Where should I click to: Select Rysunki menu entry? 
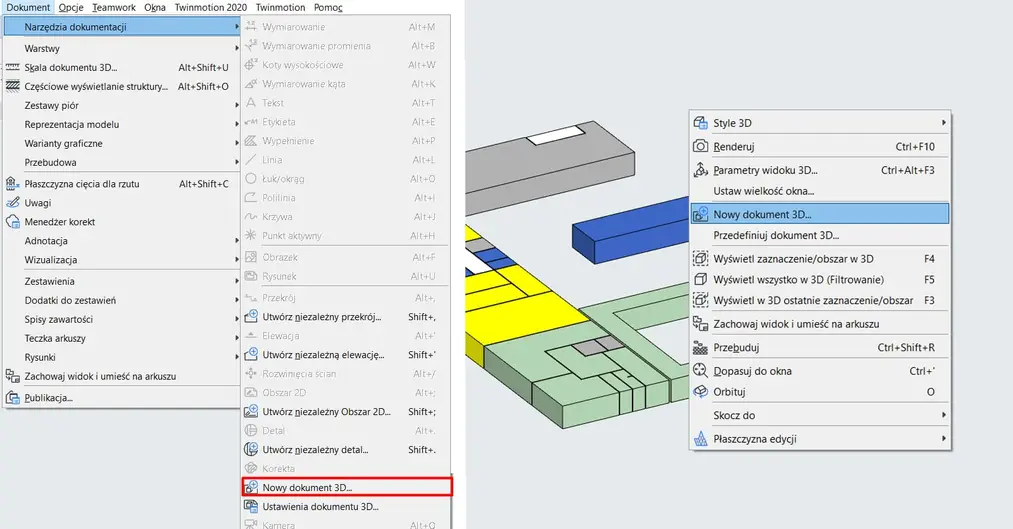point(122,357)
